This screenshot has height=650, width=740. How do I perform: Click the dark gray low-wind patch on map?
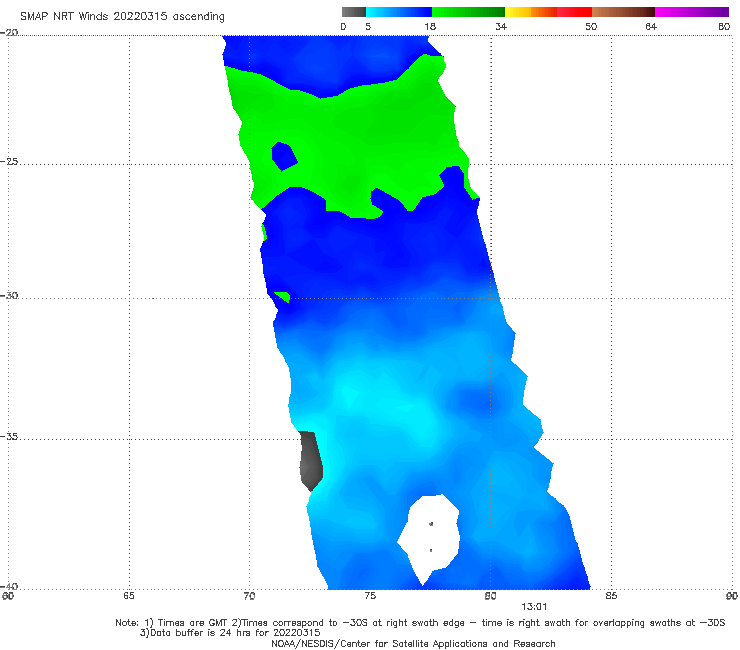coord(311,460)
